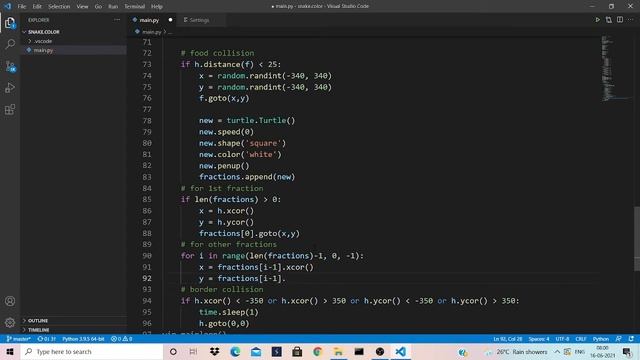Open editor More Actions ellipsis
640x360 pixels.
[x=631, y=20]
